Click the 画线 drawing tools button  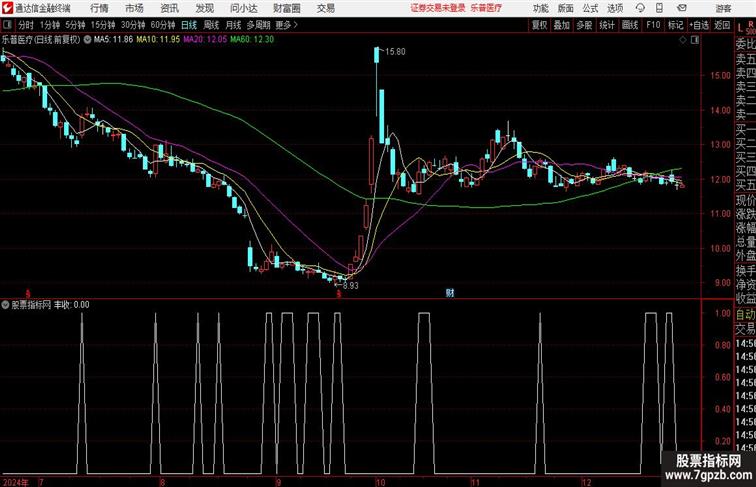point(630,25)
